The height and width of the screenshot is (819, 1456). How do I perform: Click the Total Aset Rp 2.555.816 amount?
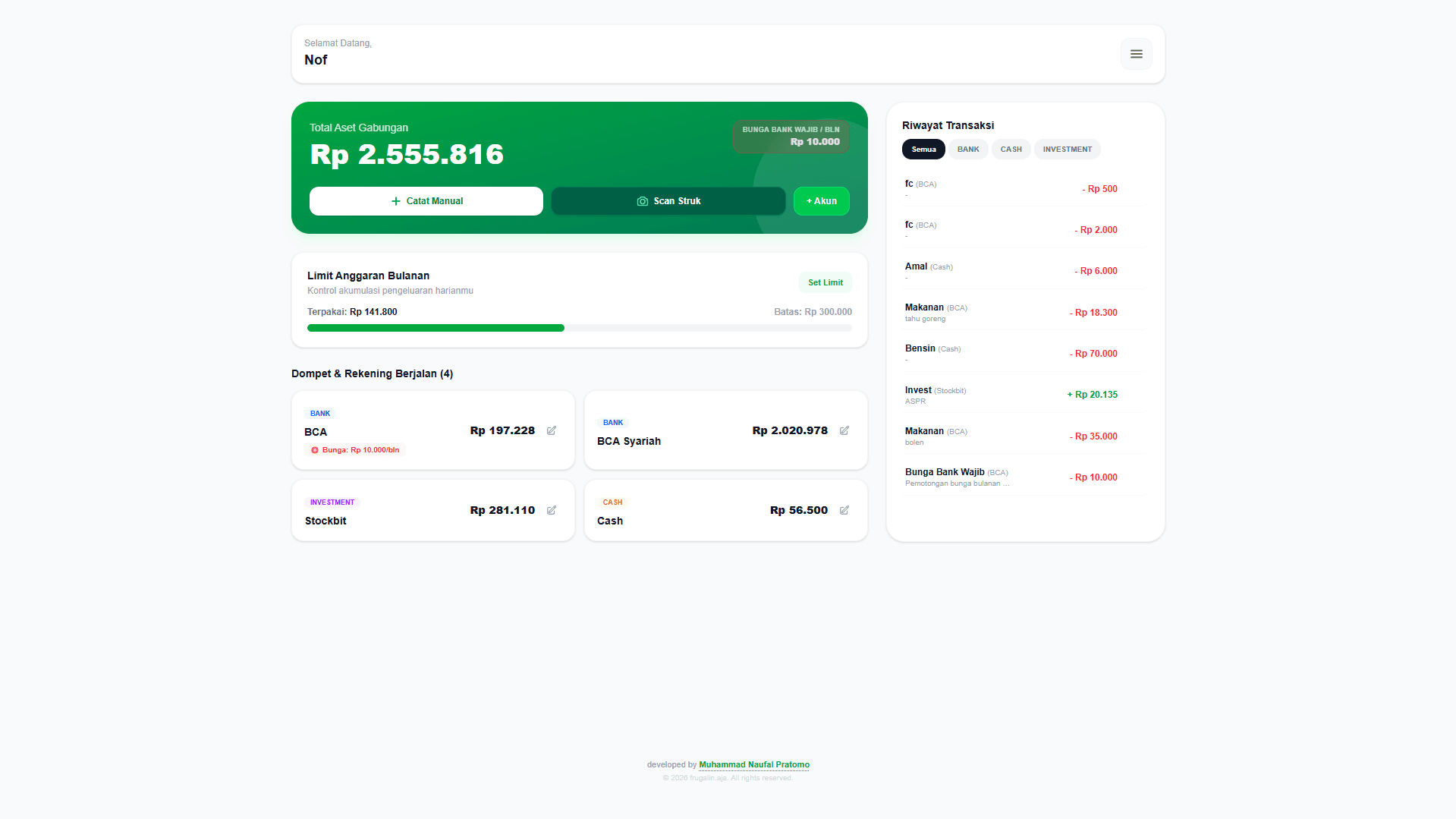pos(407,154)
